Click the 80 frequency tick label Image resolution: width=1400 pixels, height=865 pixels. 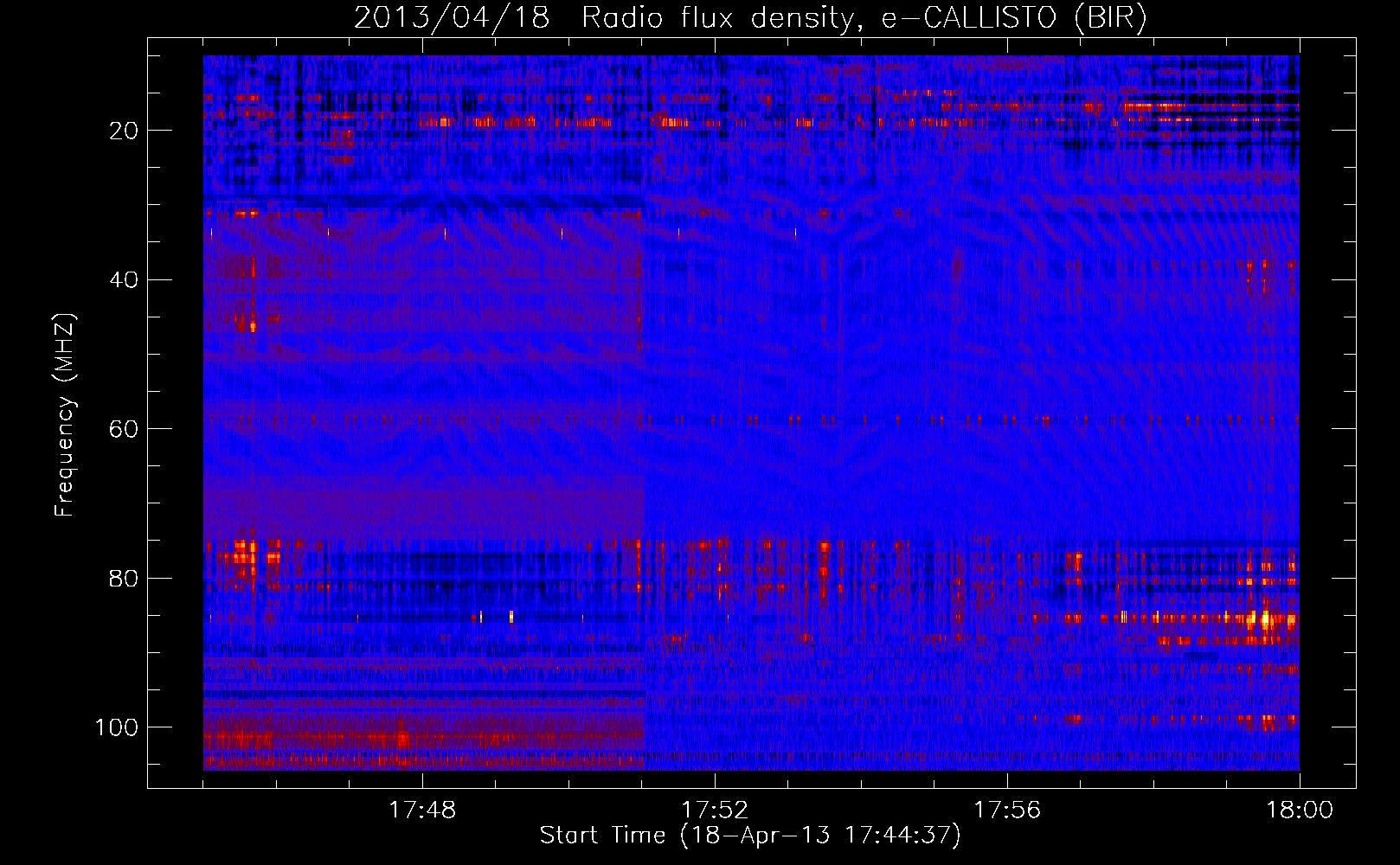124,579
